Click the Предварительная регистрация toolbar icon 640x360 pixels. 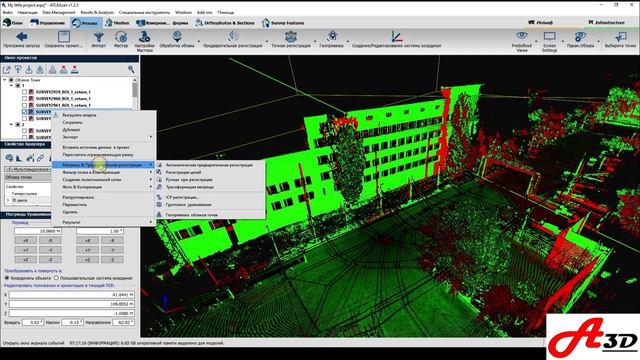(x=233, y=37)
